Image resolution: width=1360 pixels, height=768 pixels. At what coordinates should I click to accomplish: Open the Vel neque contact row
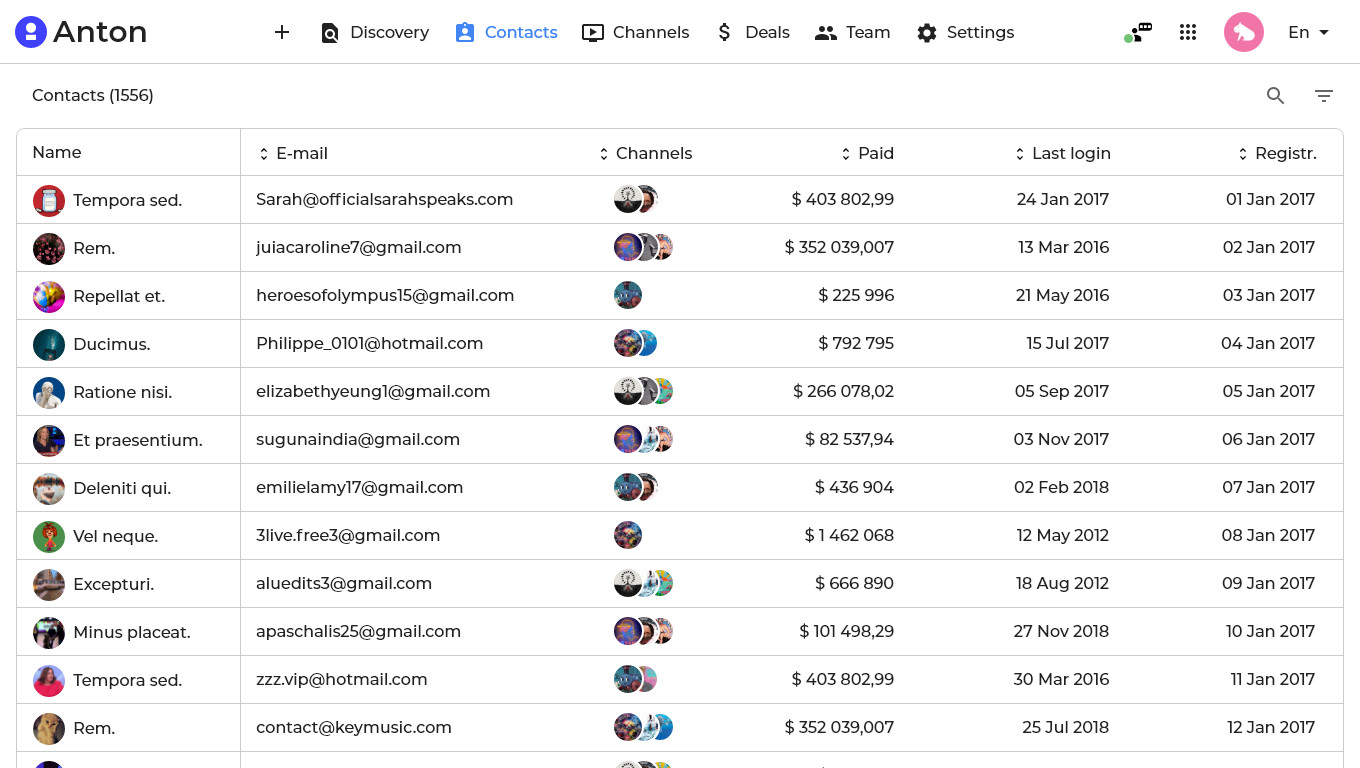click(x=115, y=536)
